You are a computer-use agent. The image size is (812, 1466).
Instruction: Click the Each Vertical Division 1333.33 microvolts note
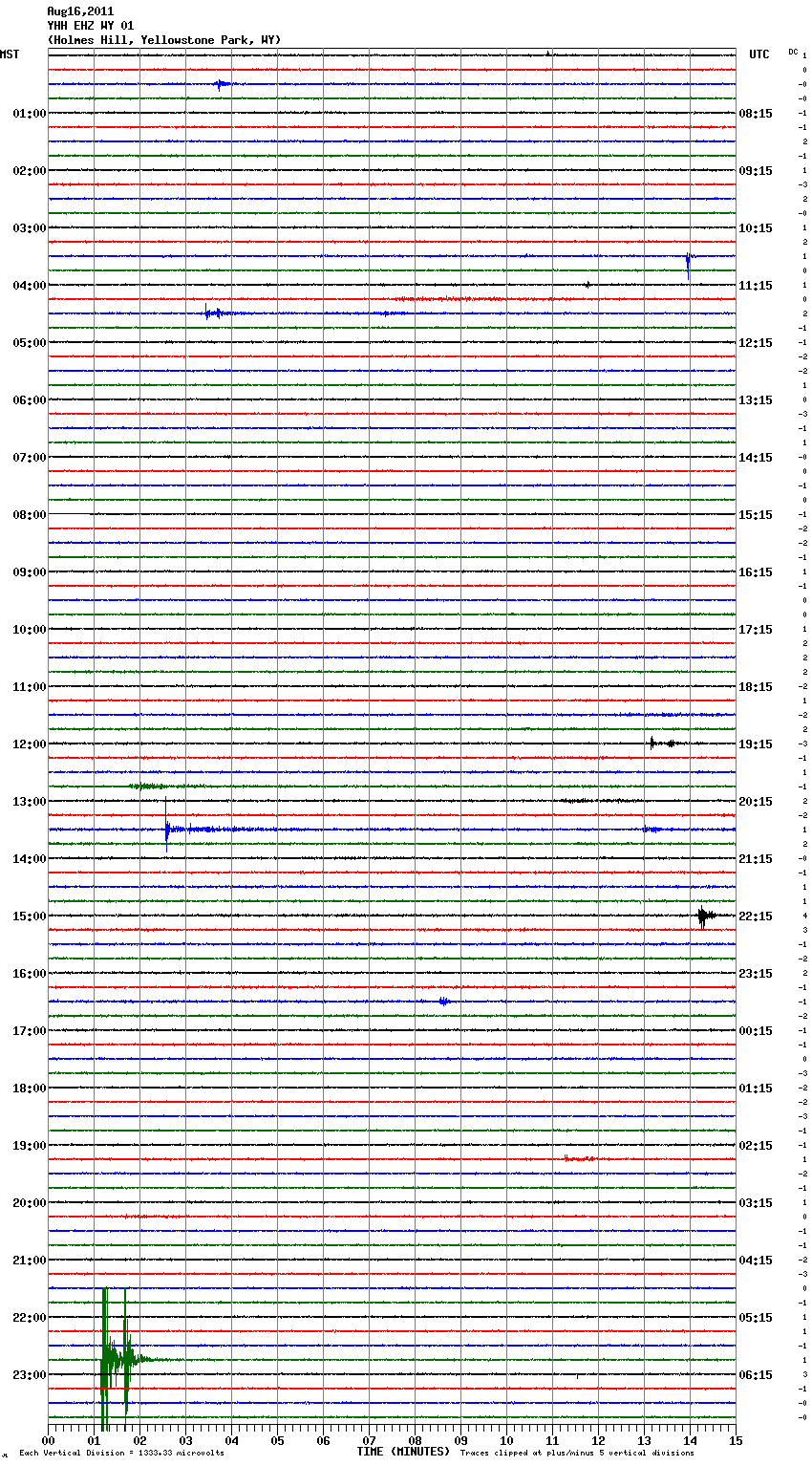point(121,1454)
